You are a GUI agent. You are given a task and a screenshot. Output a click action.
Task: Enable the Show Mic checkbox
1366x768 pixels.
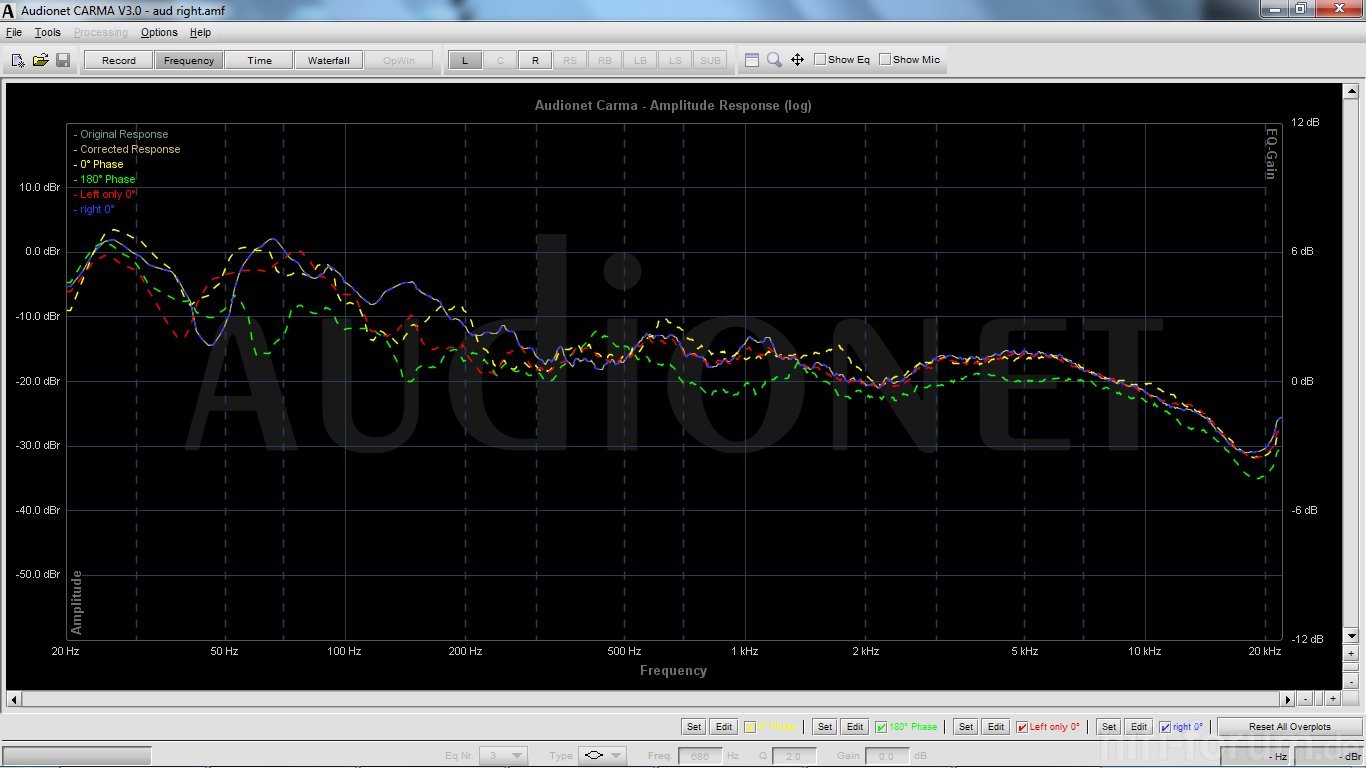pyautogui.click(x=885, y=60)
